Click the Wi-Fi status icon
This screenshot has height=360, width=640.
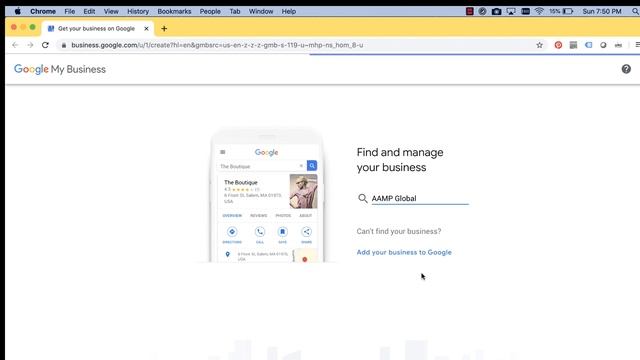[539, 11]
